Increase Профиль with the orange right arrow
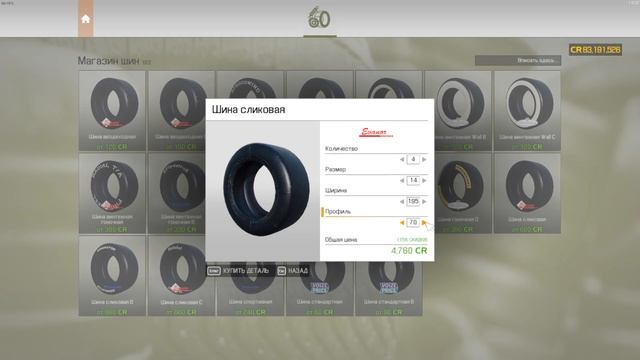Viewport: 640px width, 360px height. 424,223
